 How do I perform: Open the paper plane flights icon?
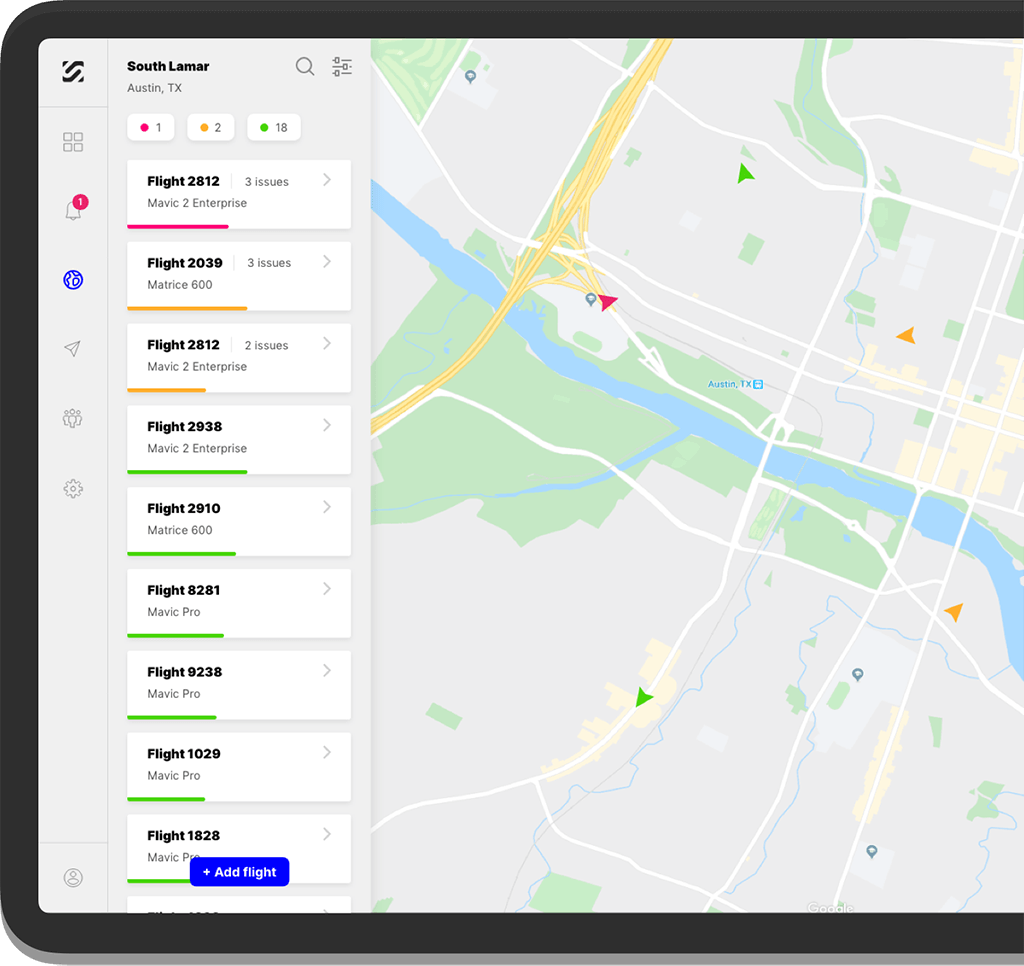click(73, 349)
